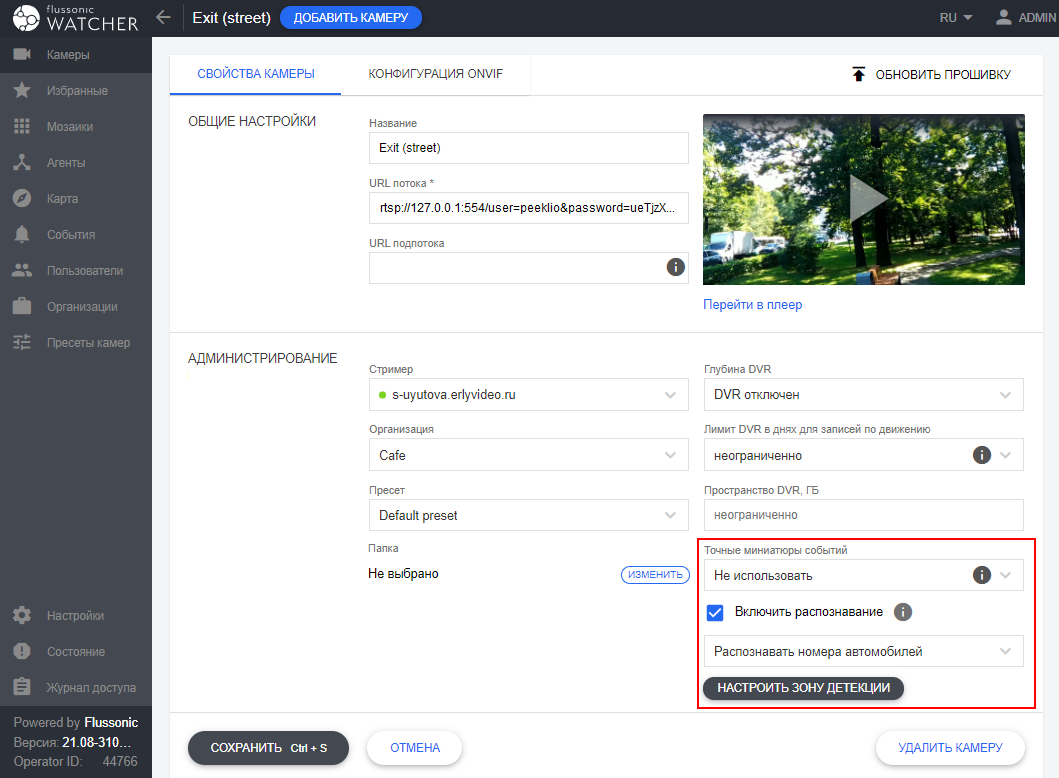This screenshot has width=1059, height=778.
Task: Select the camera properties tab
Action: (x=256, y=74)
